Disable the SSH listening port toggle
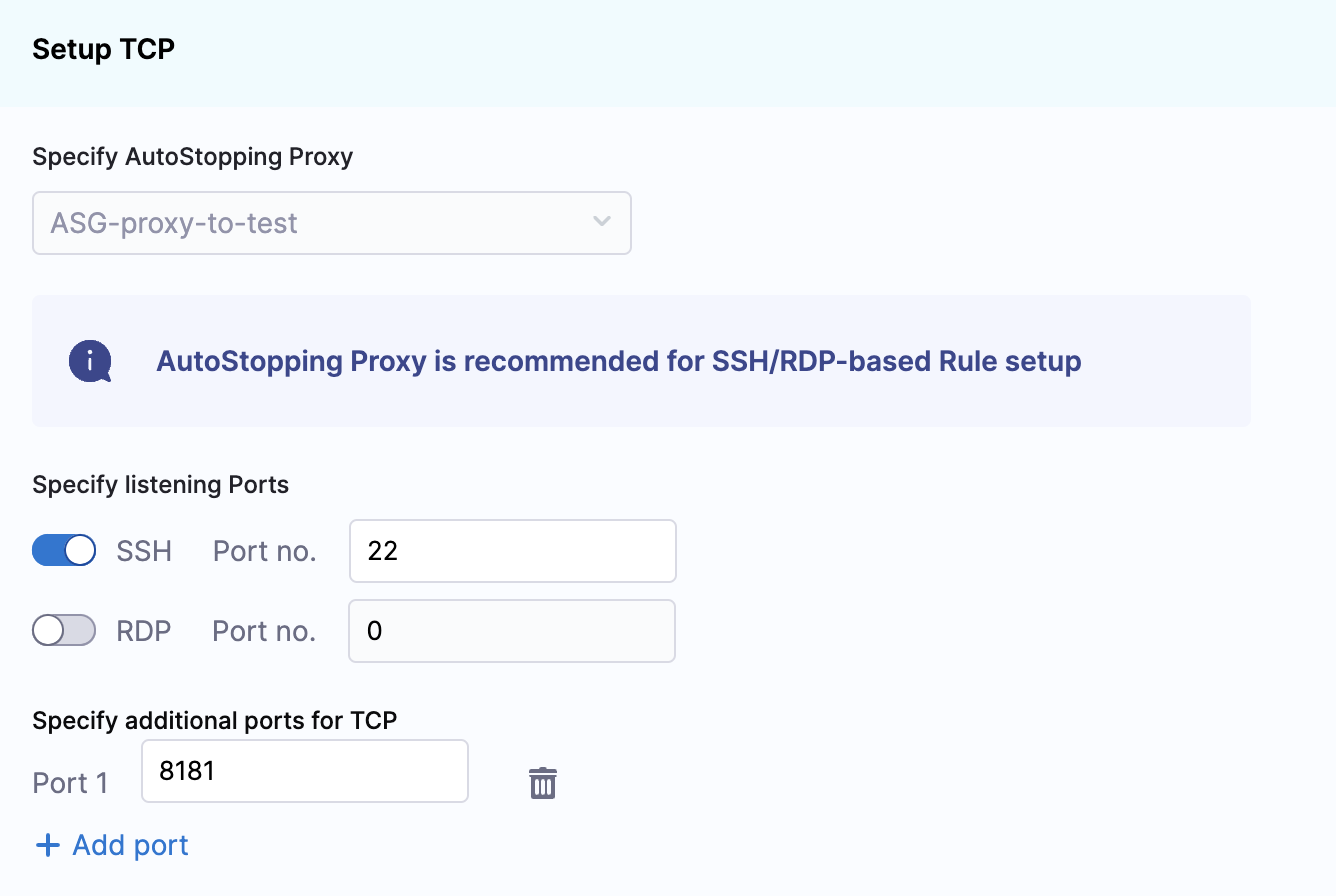 pos(64,550)
